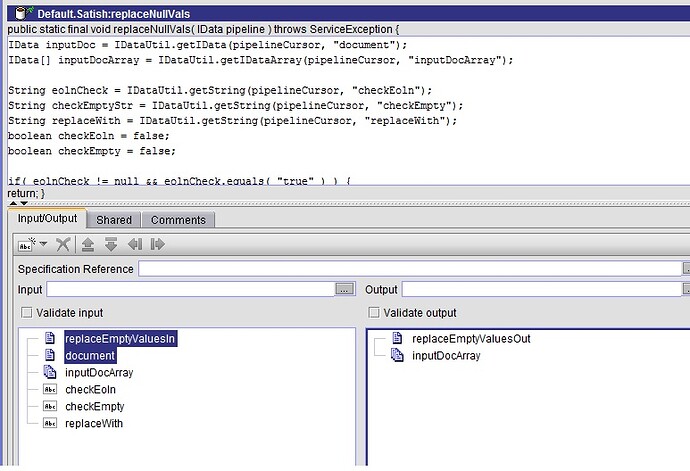Click the delete X toolbar icon
The height and width of the screenshot is (471, 690).
63,244
